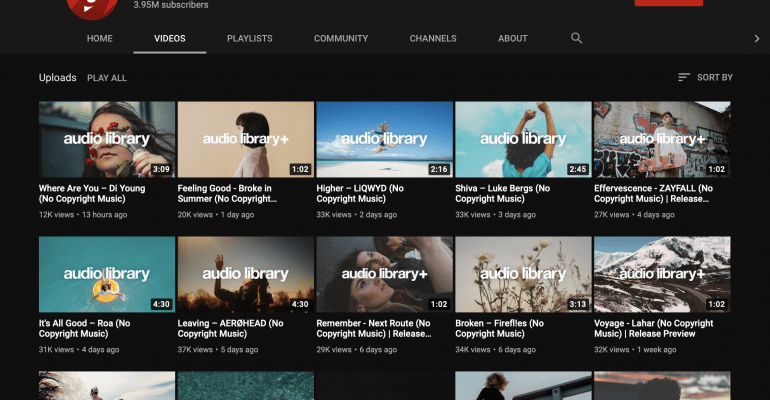Open the Where Are You thumbnail
This screenshot has height=400, width=770.
click(107, 139)
